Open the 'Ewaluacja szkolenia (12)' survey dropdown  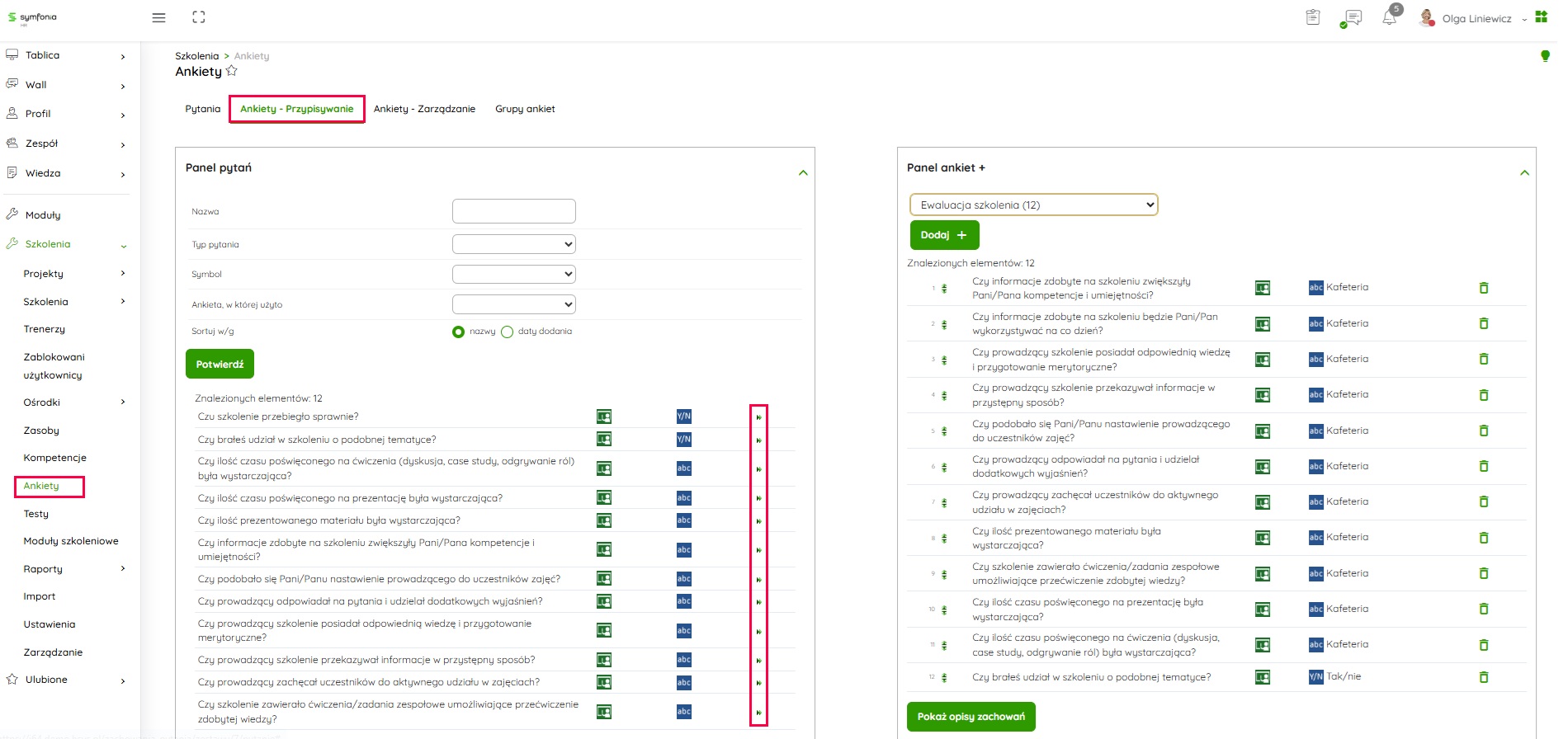click(1033, 205)
